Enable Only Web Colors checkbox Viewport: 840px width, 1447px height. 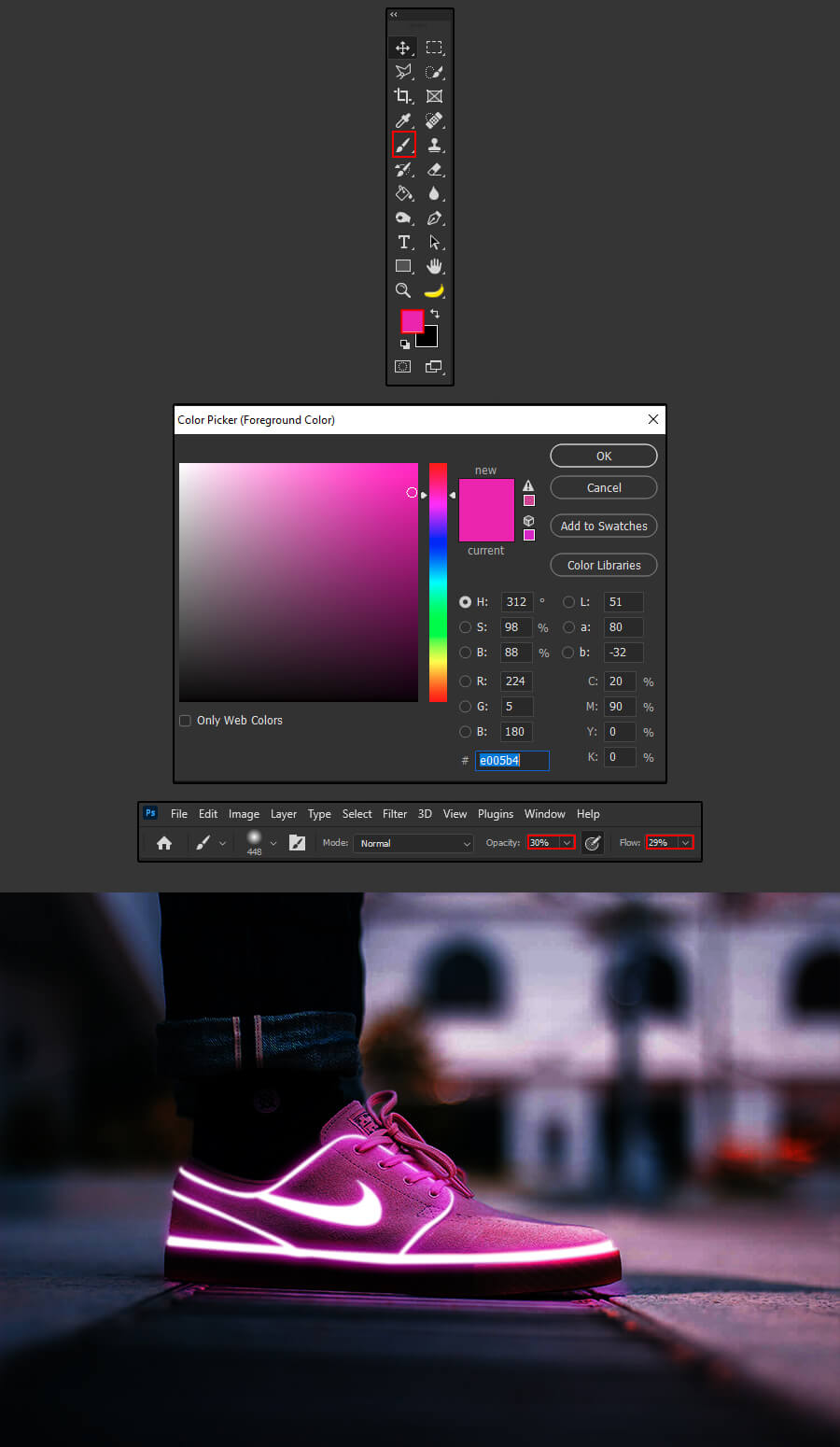tap(185, 721)
